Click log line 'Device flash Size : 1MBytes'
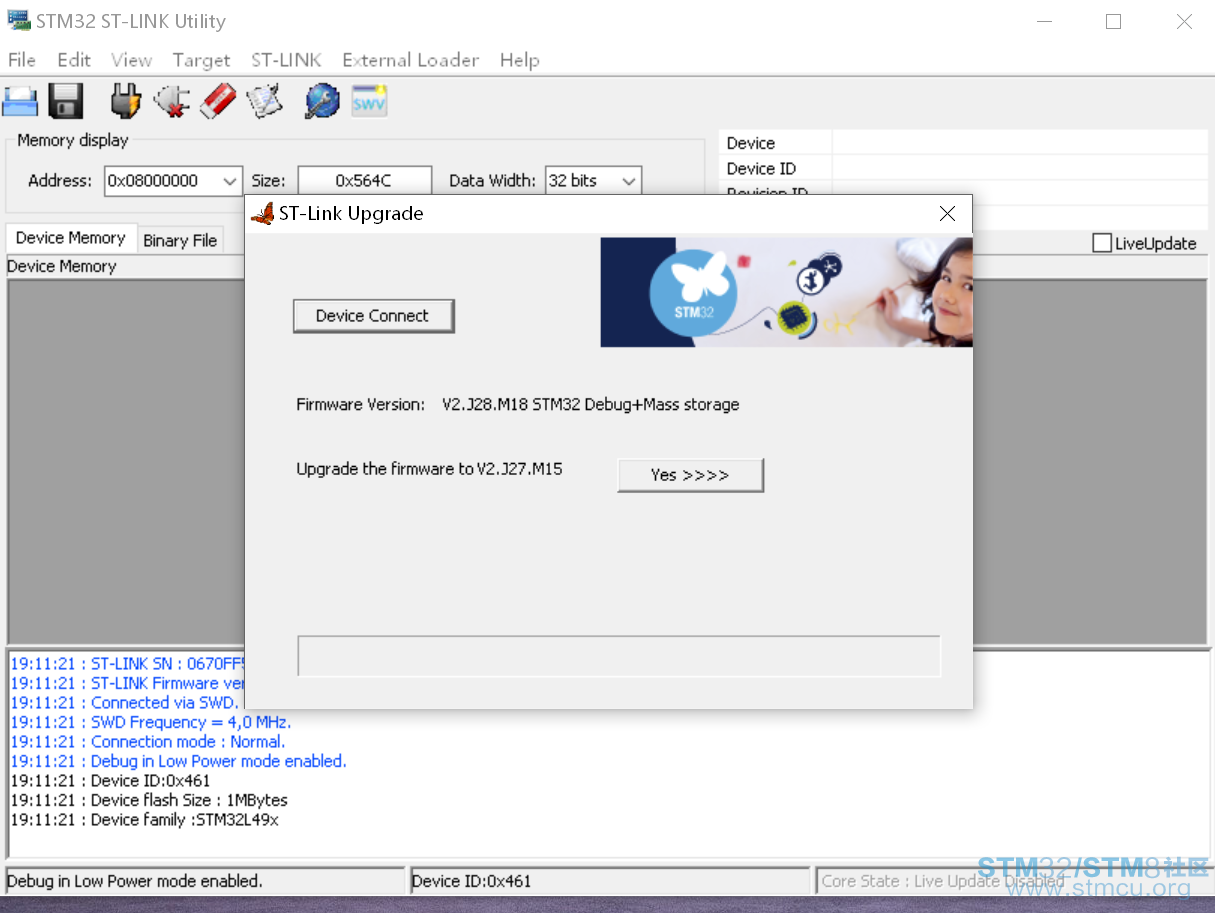Image resolution: width=1215 pixels, height=913 pixels. click(149, 800)
